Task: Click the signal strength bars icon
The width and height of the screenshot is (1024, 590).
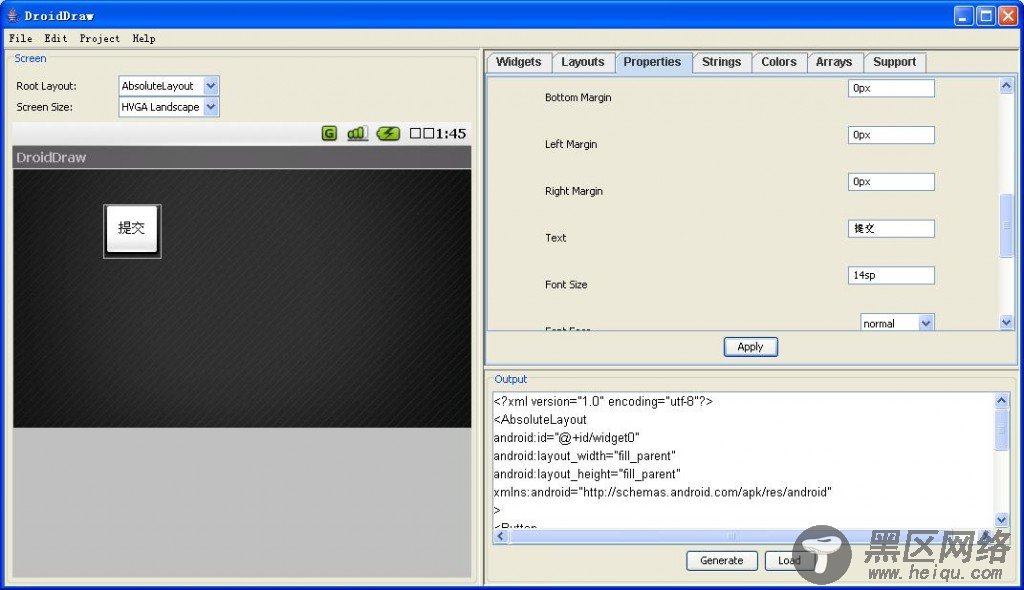Action: pos(358,133)
